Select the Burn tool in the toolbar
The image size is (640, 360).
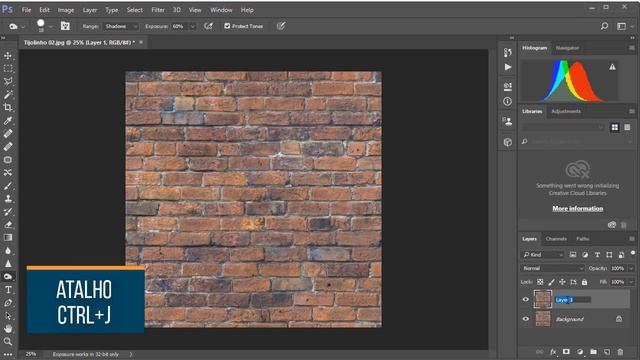coord(8,277)
